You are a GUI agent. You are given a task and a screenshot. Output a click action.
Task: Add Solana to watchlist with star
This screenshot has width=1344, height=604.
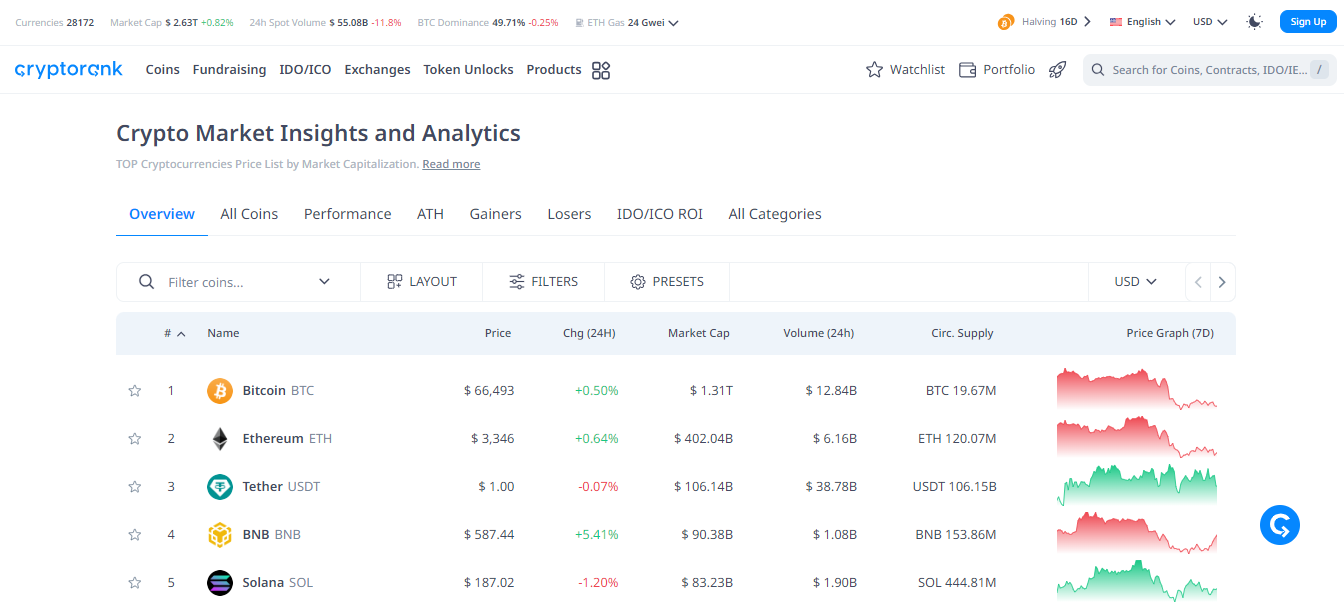point(135,583)
